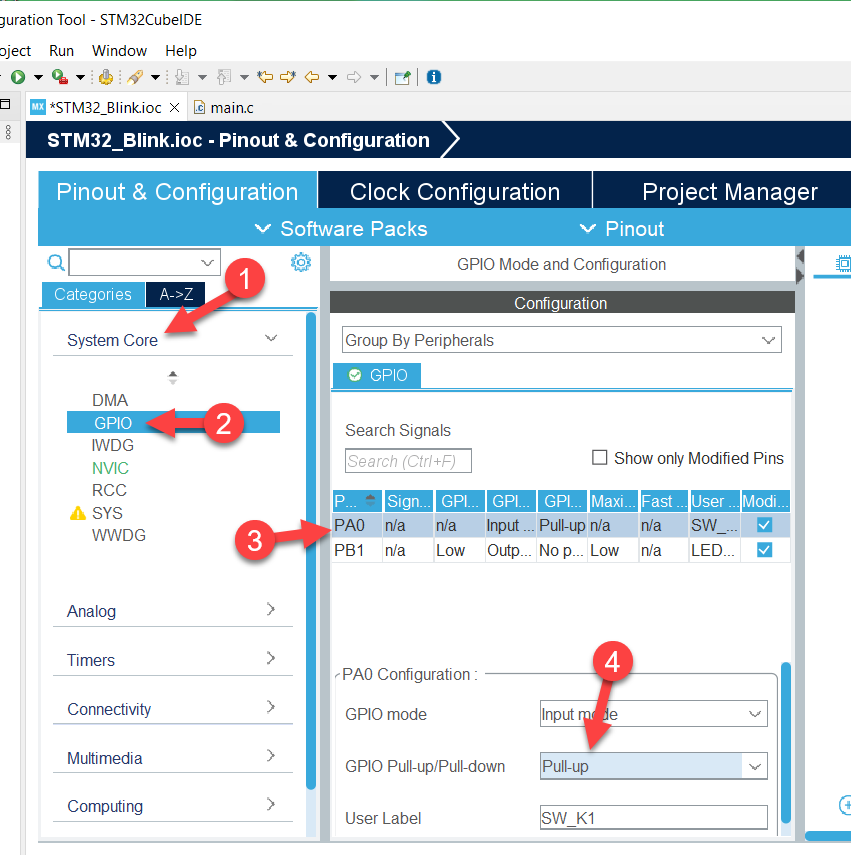This screenshot has width=851, height=855.
Task: Click the Pin Editor toolbar icon
Action: pos(402,77)
